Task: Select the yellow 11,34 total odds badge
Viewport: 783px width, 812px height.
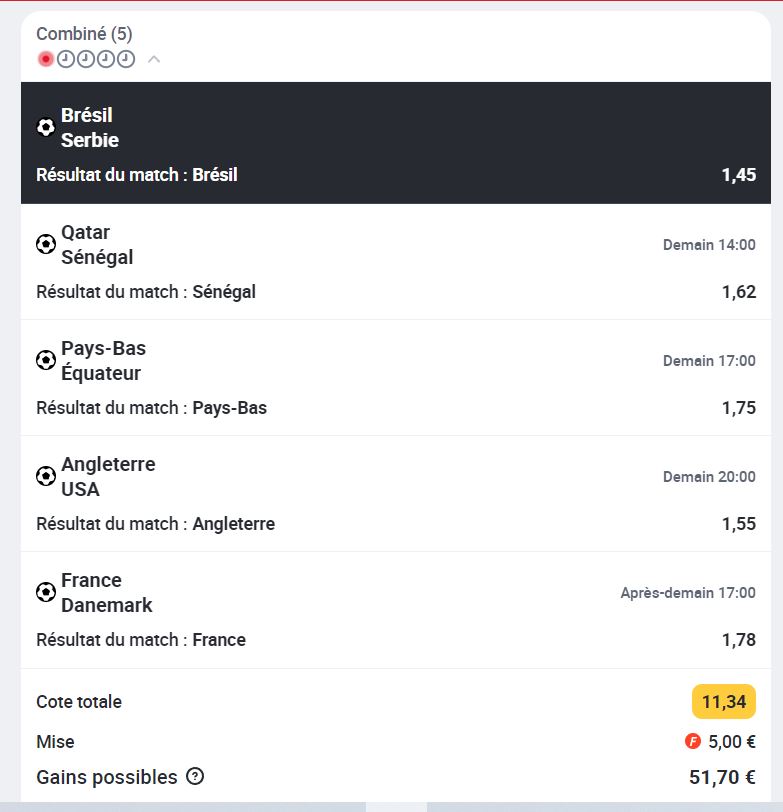Action: pyautogui.click(x=723, y=702)
